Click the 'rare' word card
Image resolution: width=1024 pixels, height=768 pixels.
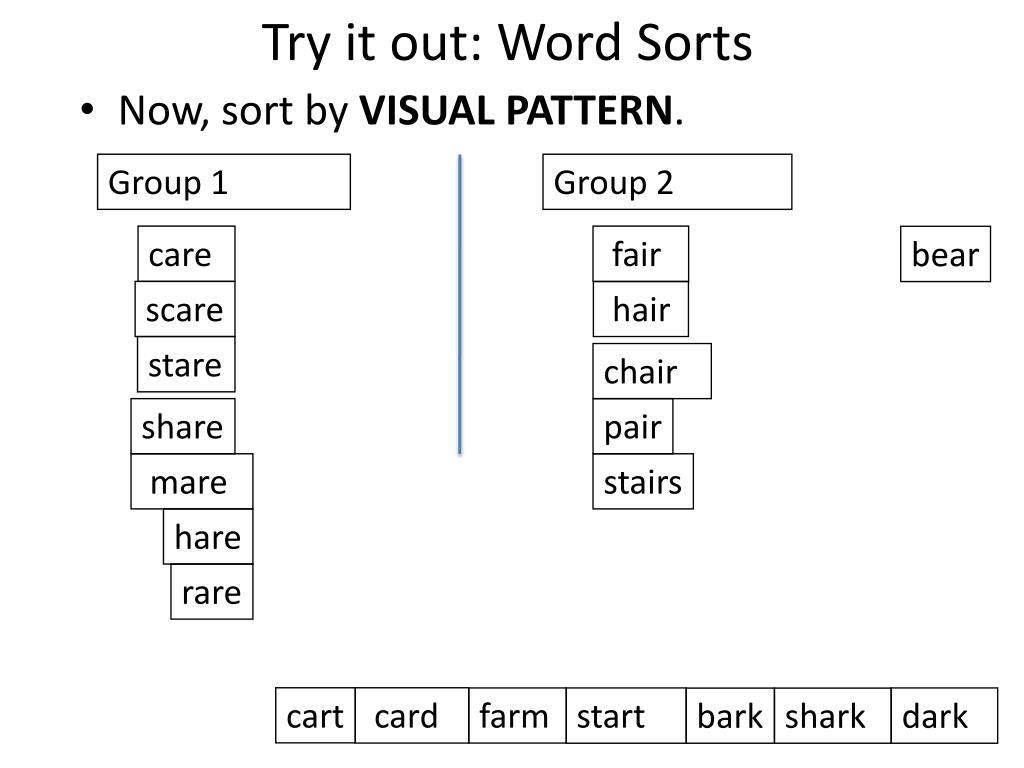point(212,592)
